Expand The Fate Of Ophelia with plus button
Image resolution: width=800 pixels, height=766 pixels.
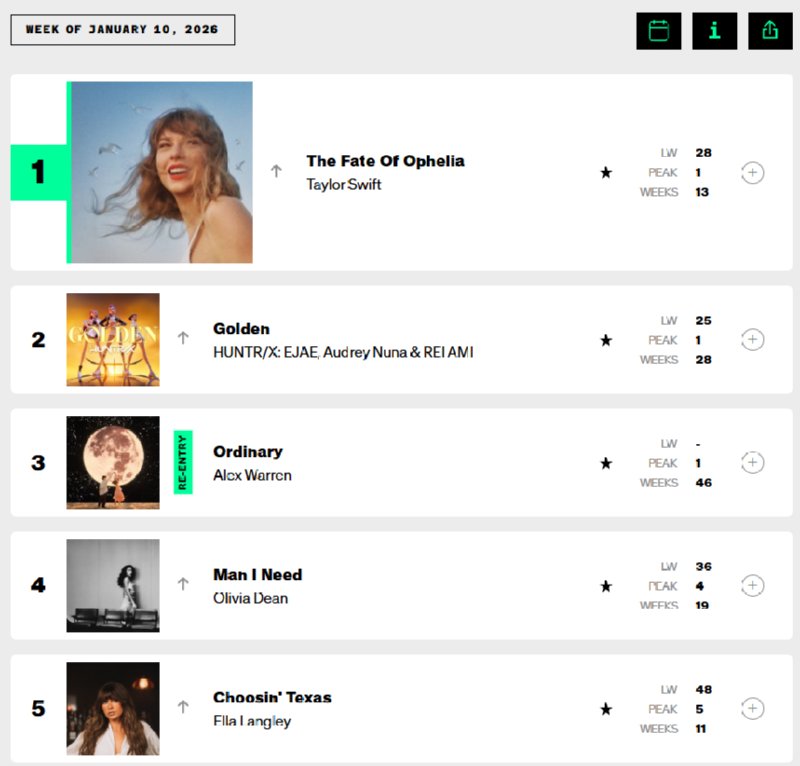753,173
